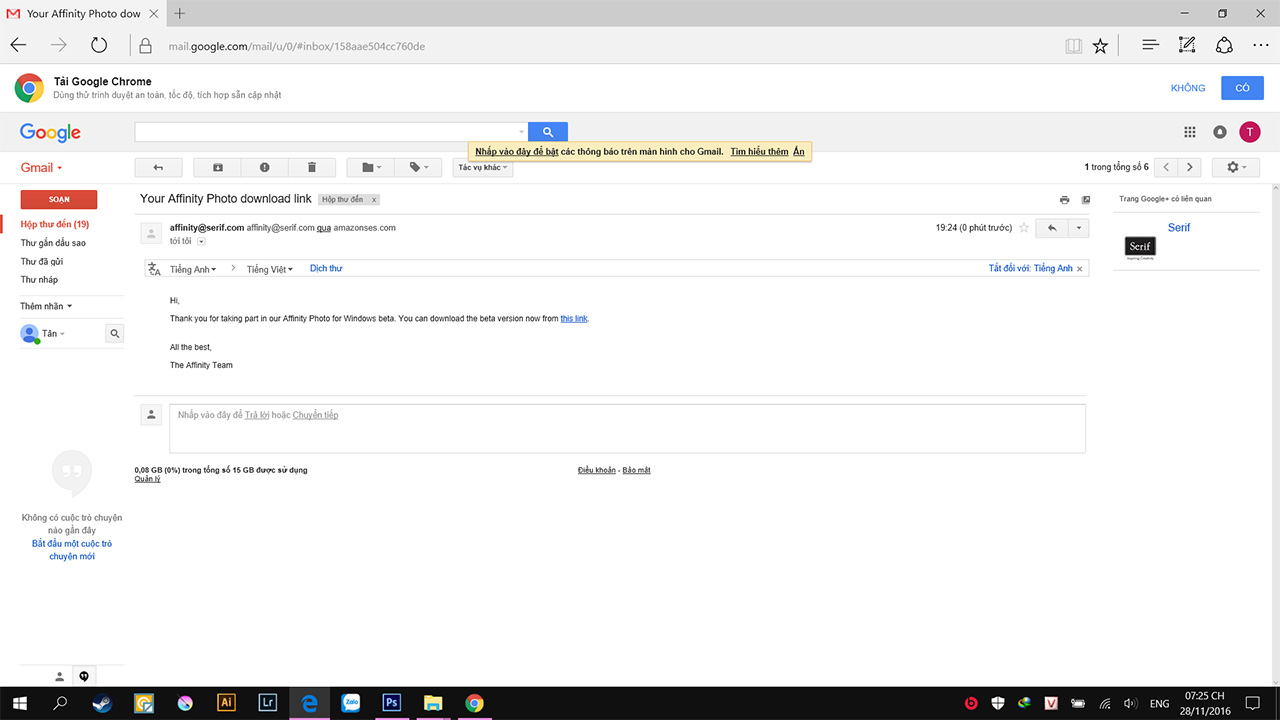Screen dimensions: 1280x720
Task: Click 'Tắt đối với: Tiếng Anh'
Action: (1030, 269)
